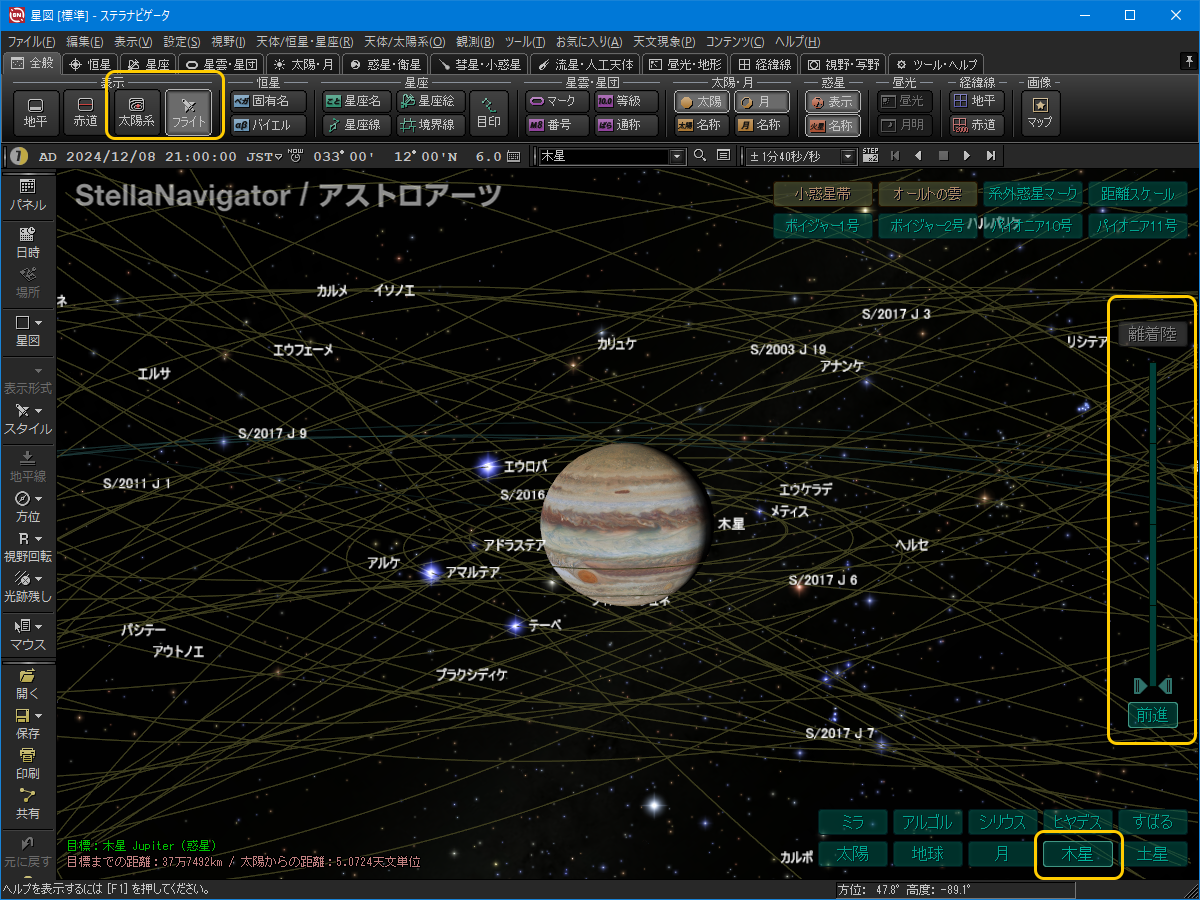Click the pin icon at tab bar end
The width and height of the screenshot is (1200, 900).
click(x=1188, y=62)
